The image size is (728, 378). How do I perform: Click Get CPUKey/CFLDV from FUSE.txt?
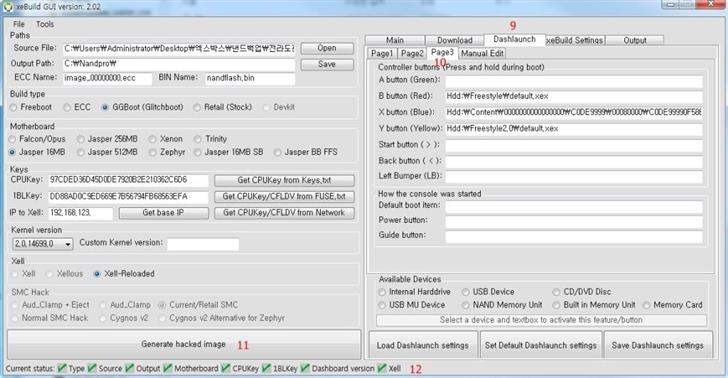(x=284, y=196)
